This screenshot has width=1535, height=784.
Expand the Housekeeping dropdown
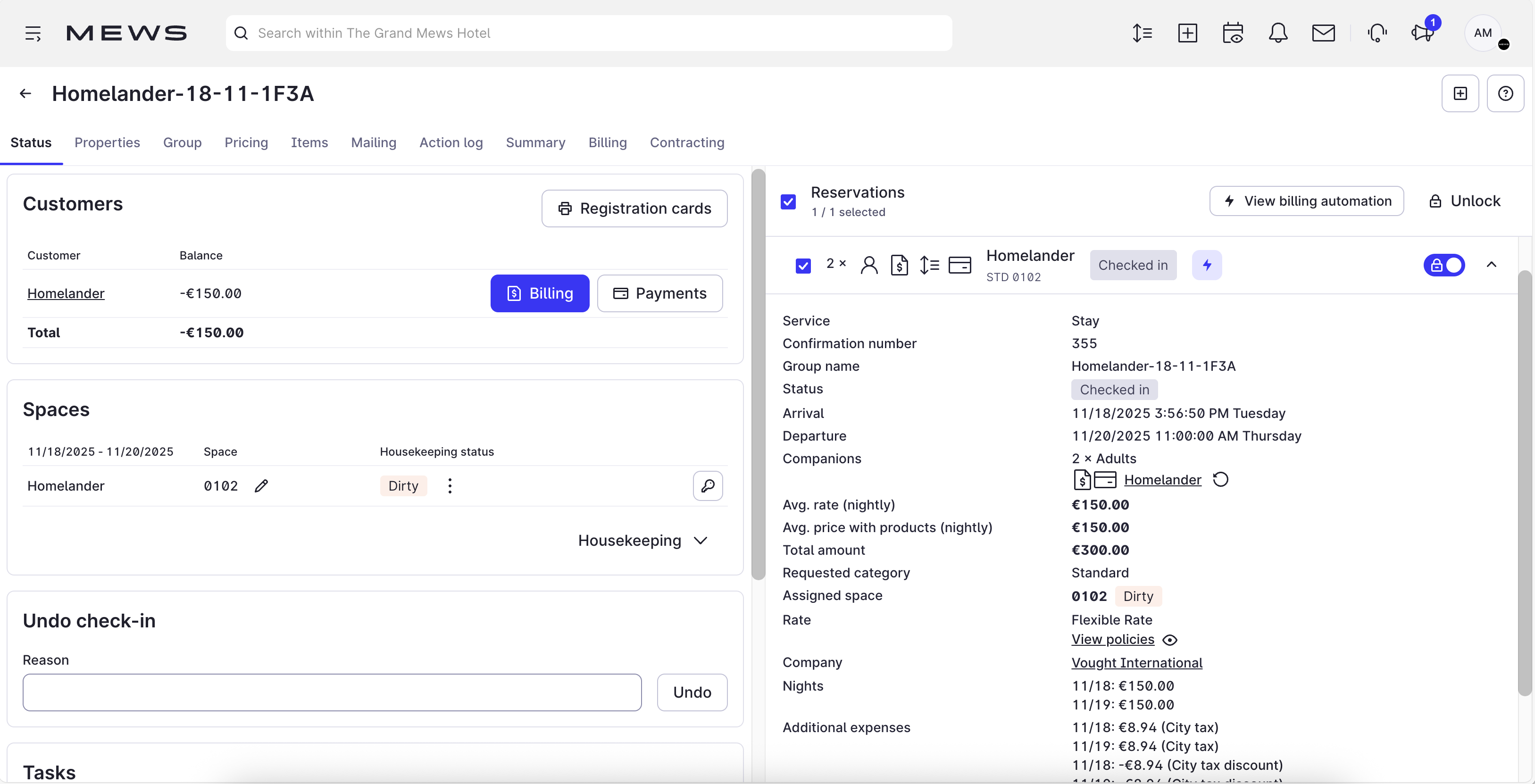[643, 541]
